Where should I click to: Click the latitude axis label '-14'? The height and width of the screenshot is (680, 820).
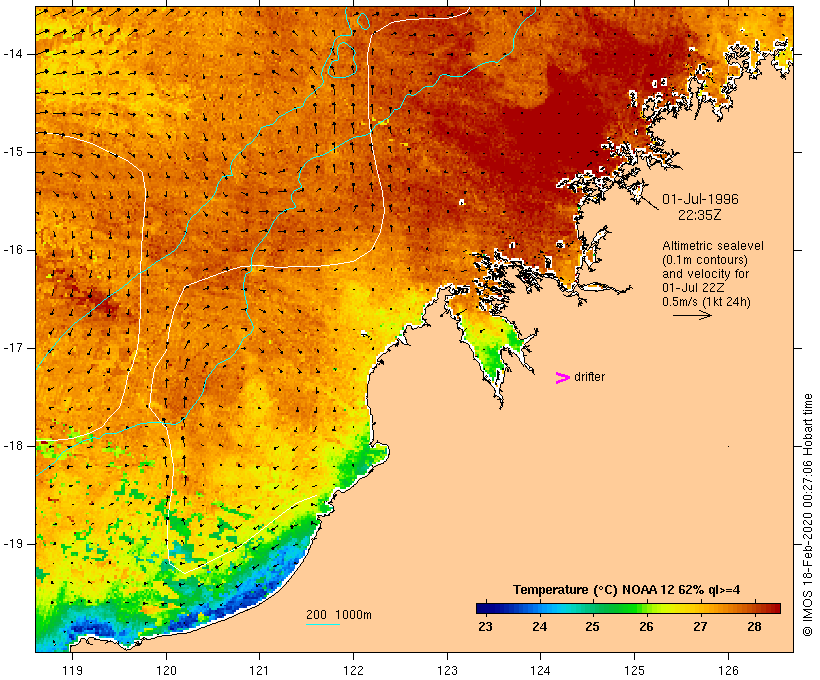13,53
